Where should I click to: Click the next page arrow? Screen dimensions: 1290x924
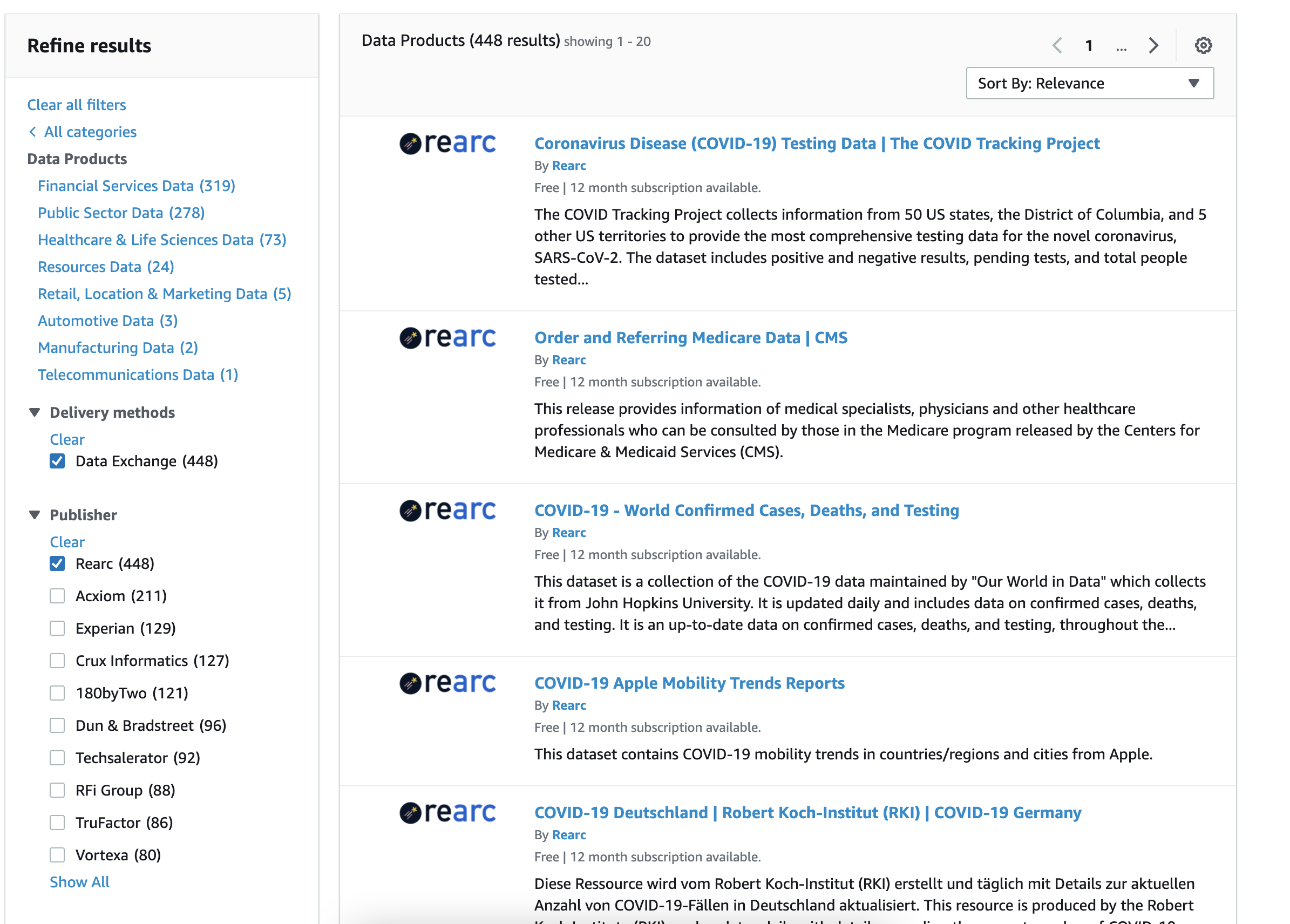point(1153,45)
